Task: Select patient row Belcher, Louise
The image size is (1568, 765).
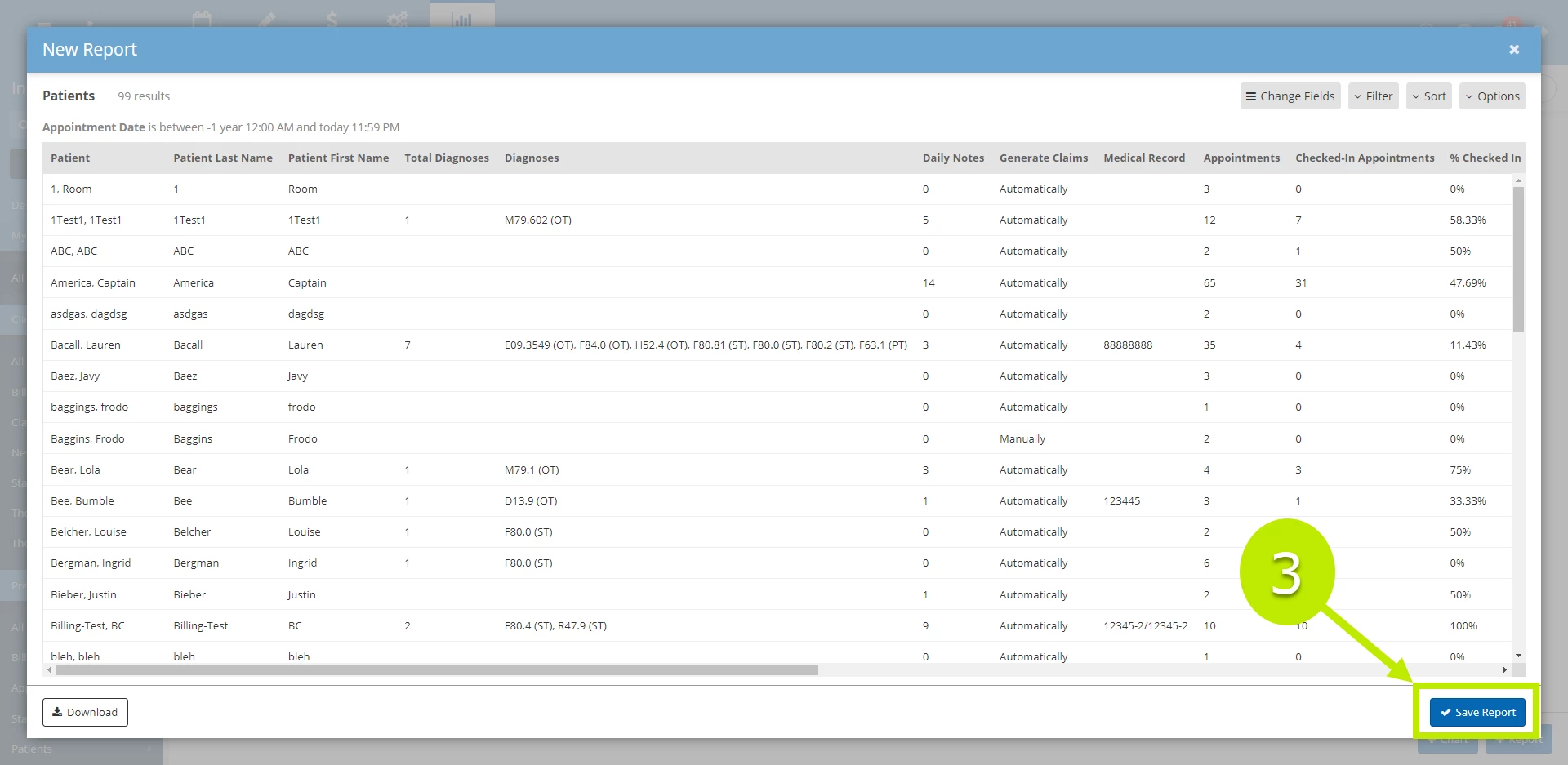Action: point(777,532)
